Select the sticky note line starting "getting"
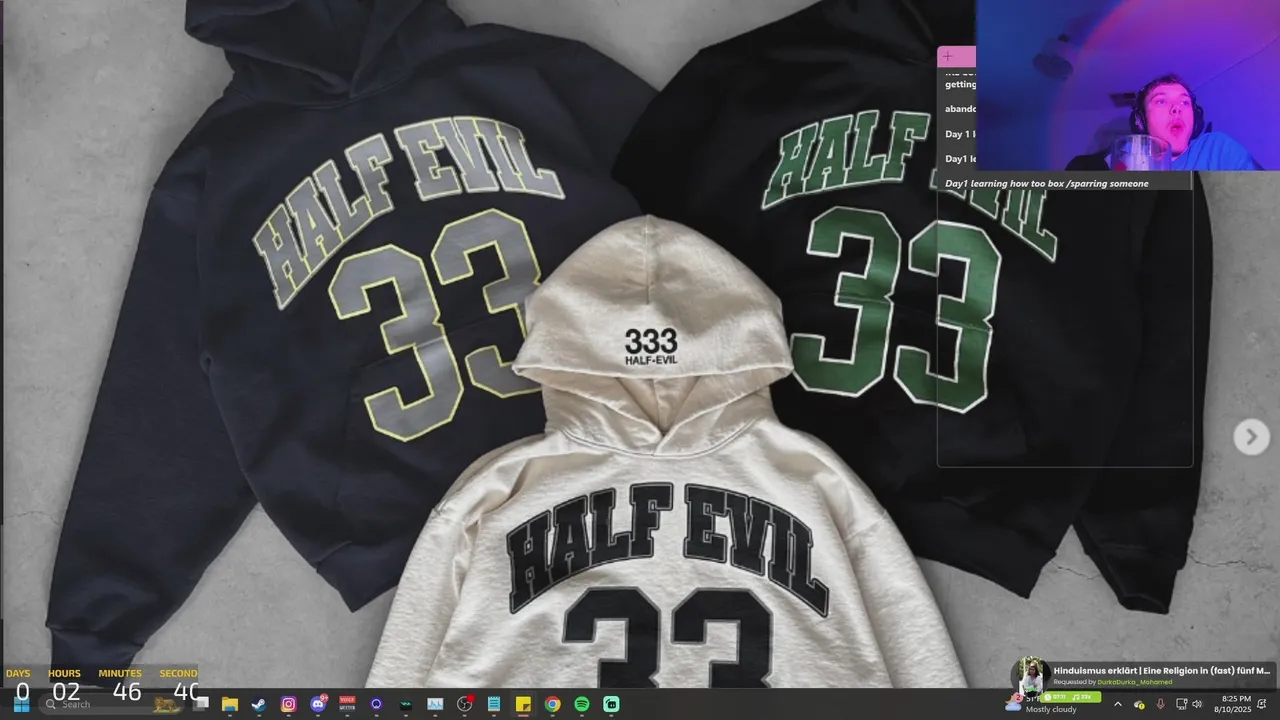This screenshot has height=720, width=1280. (960, 84)
